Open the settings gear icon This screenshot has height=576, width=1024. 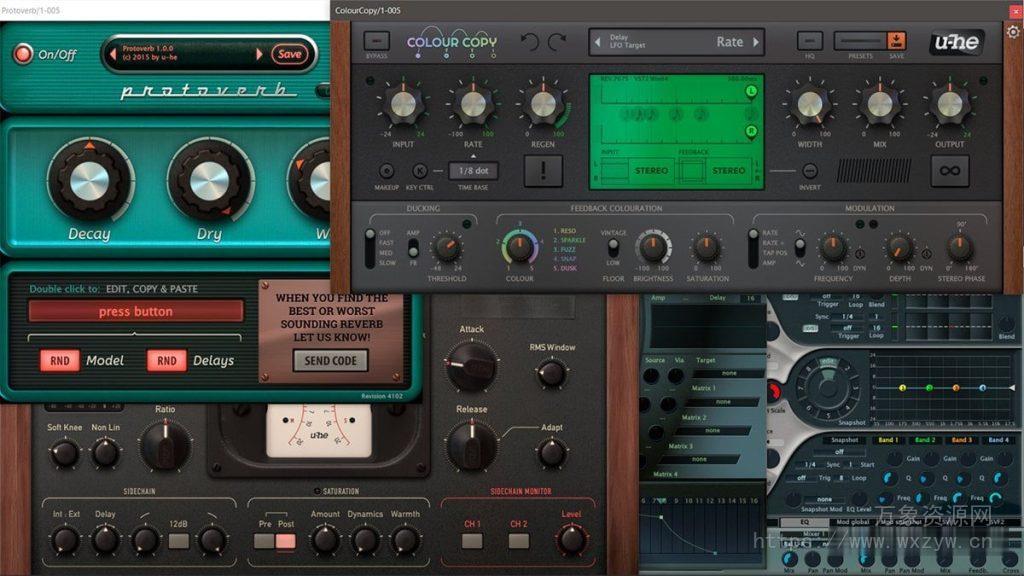point(1013,32)
